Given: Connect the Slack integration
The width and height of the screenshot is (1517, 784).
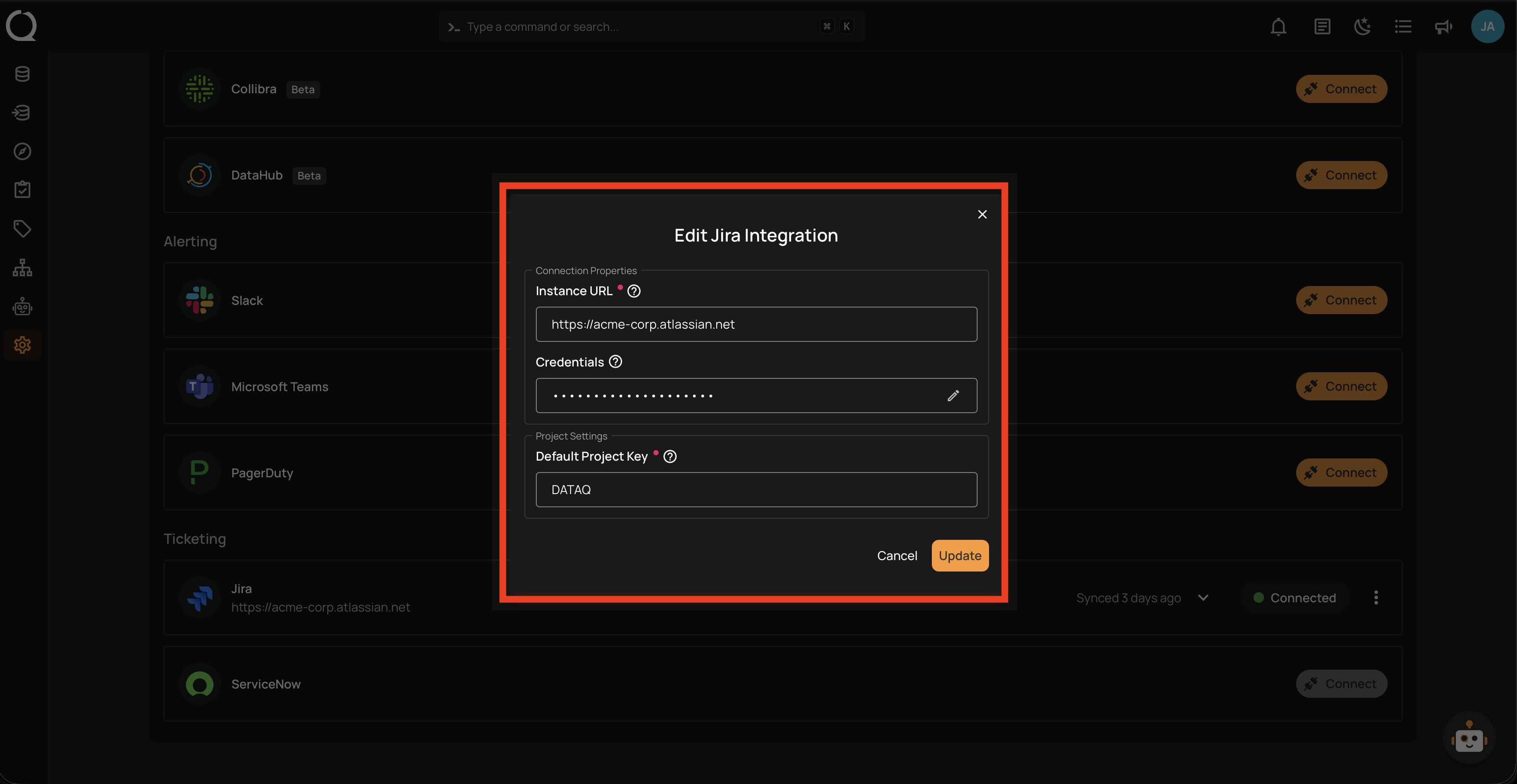Looking at the screenshot, I should point(1341,300).
